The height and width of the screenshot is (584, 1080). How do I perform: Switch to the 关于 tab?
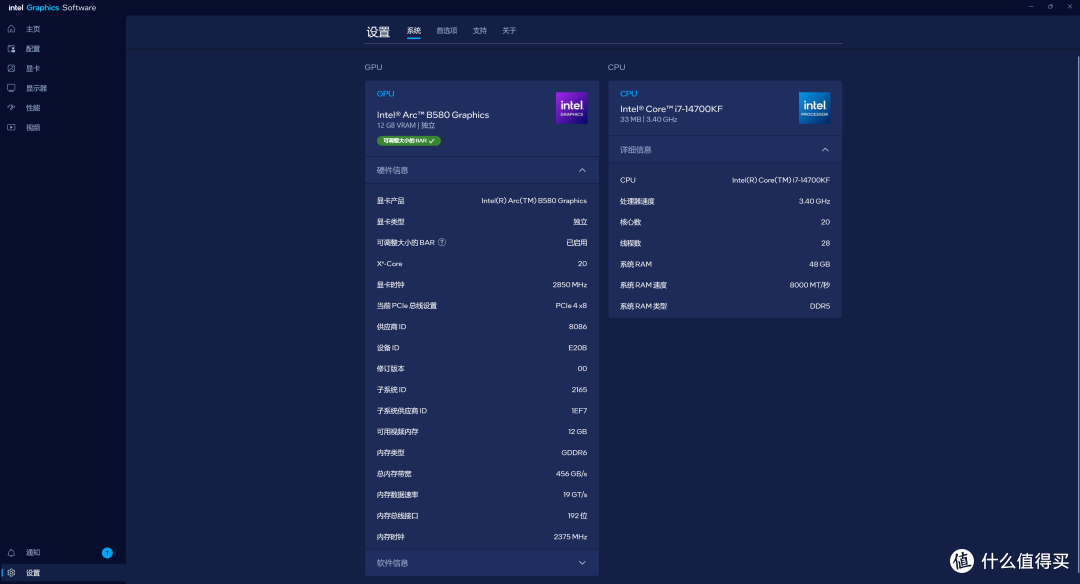coord(509,31)
